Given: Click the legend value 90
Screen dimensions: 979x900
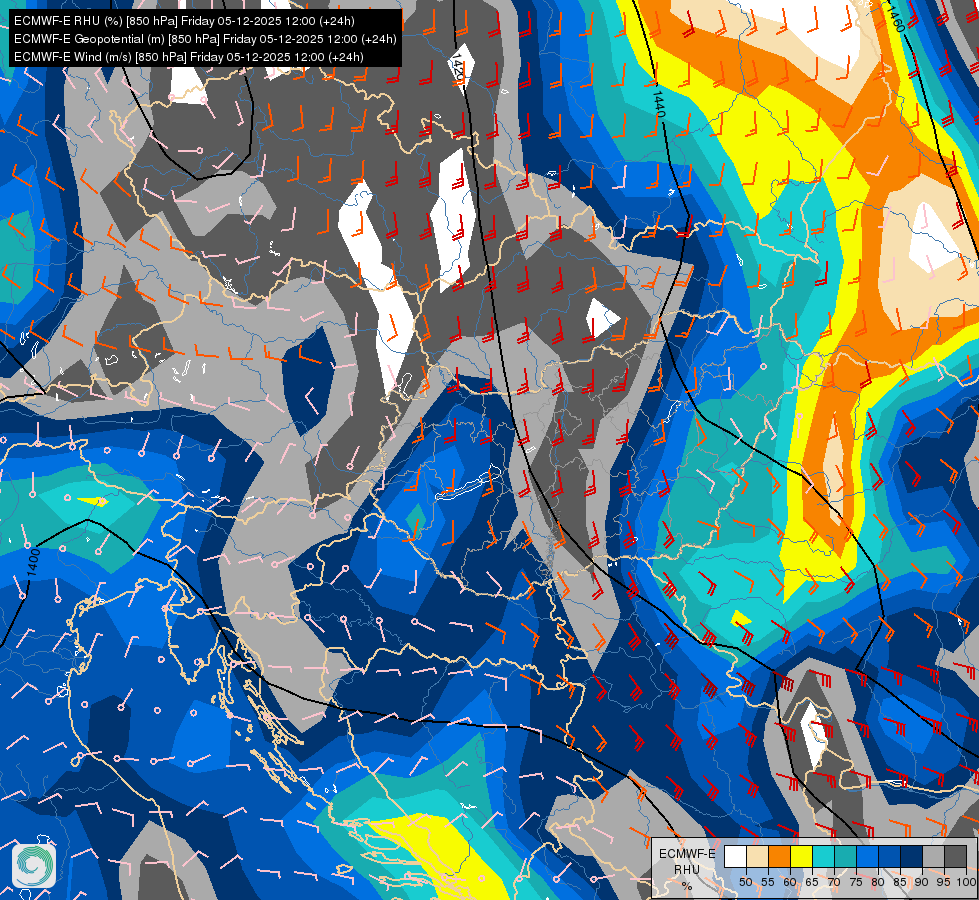Looking at the screenshot, I should point(922,882).
